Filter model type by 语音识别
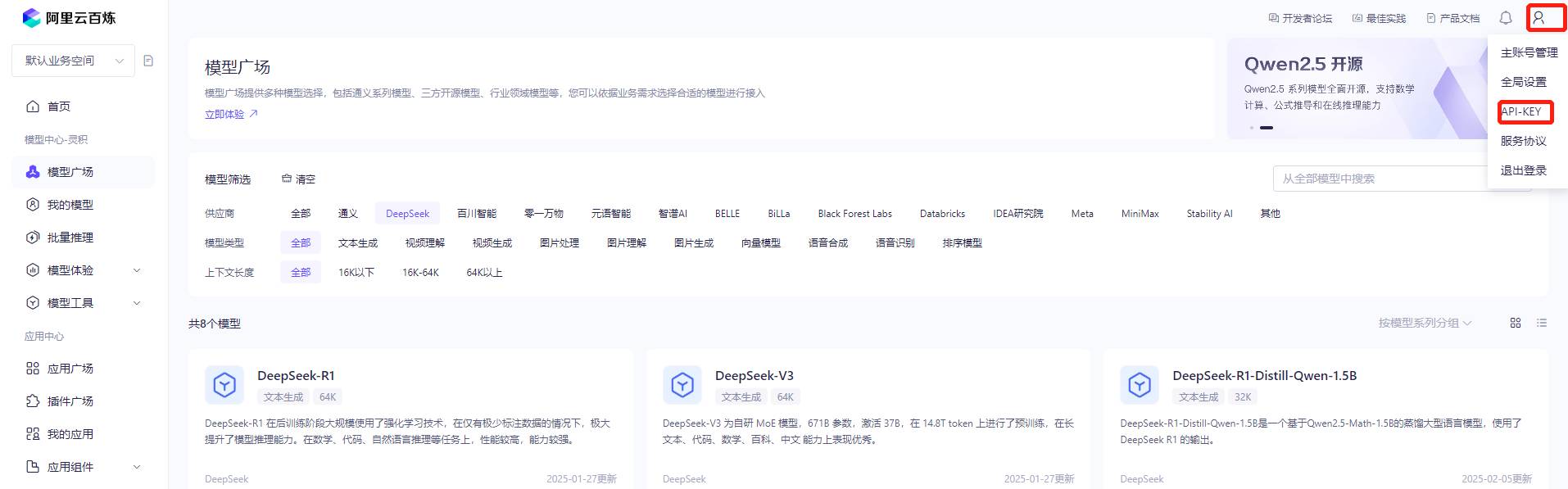 click(x=895, y=243)
